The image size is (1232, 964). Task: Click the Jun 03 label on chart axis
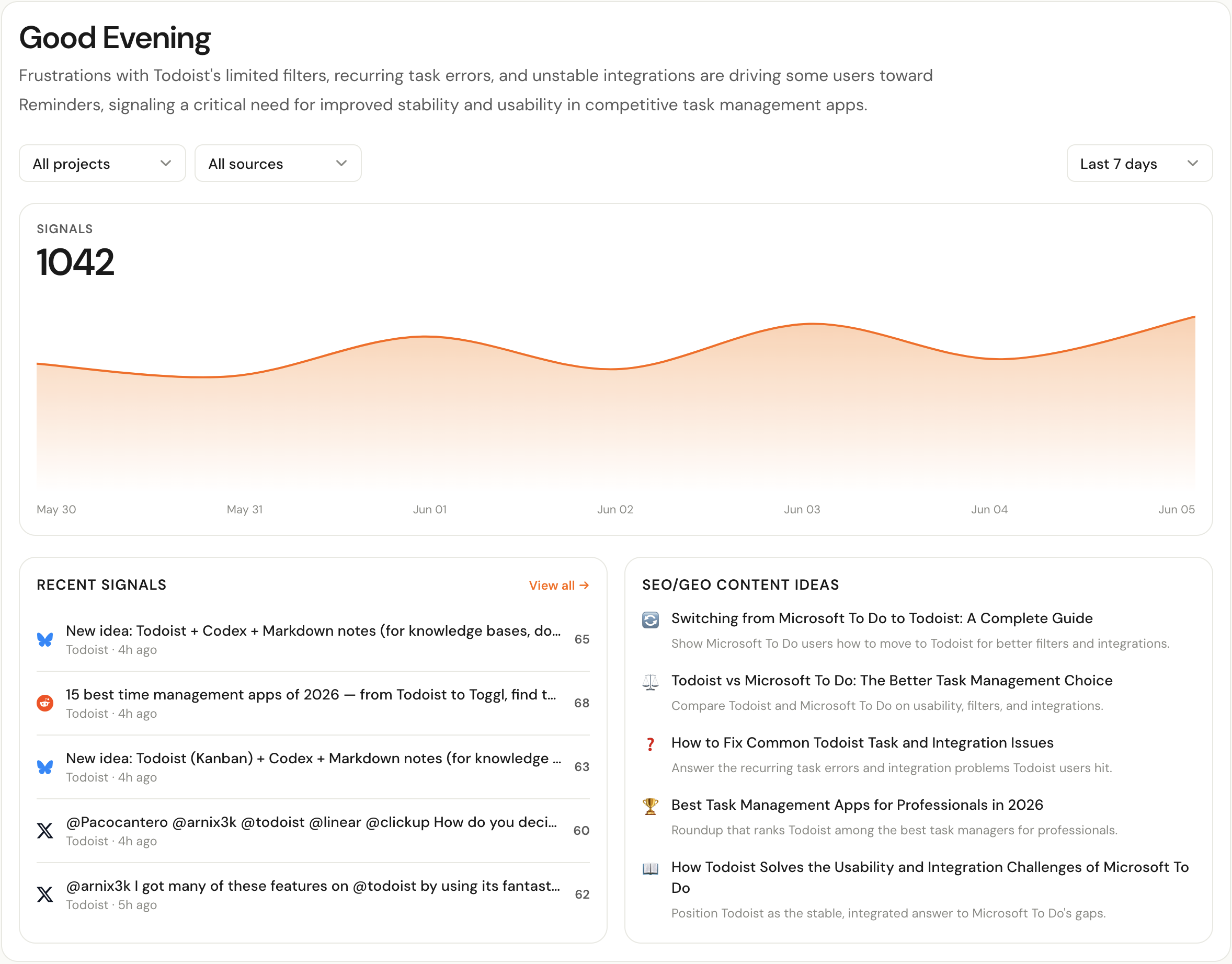coord(802,510)
